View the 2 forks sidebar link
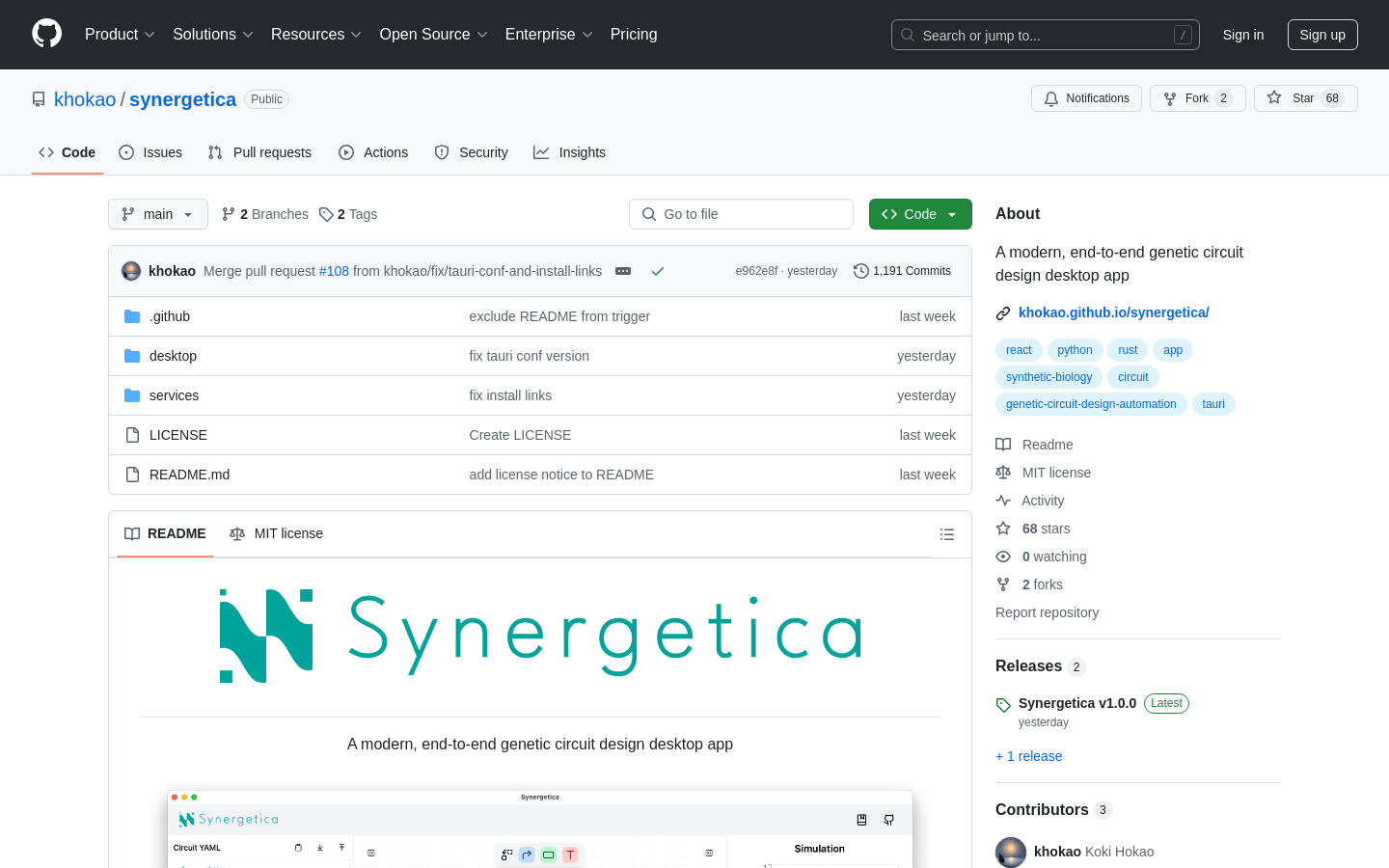Screen dimensions: 1389x868 [x=1029, y=584]
